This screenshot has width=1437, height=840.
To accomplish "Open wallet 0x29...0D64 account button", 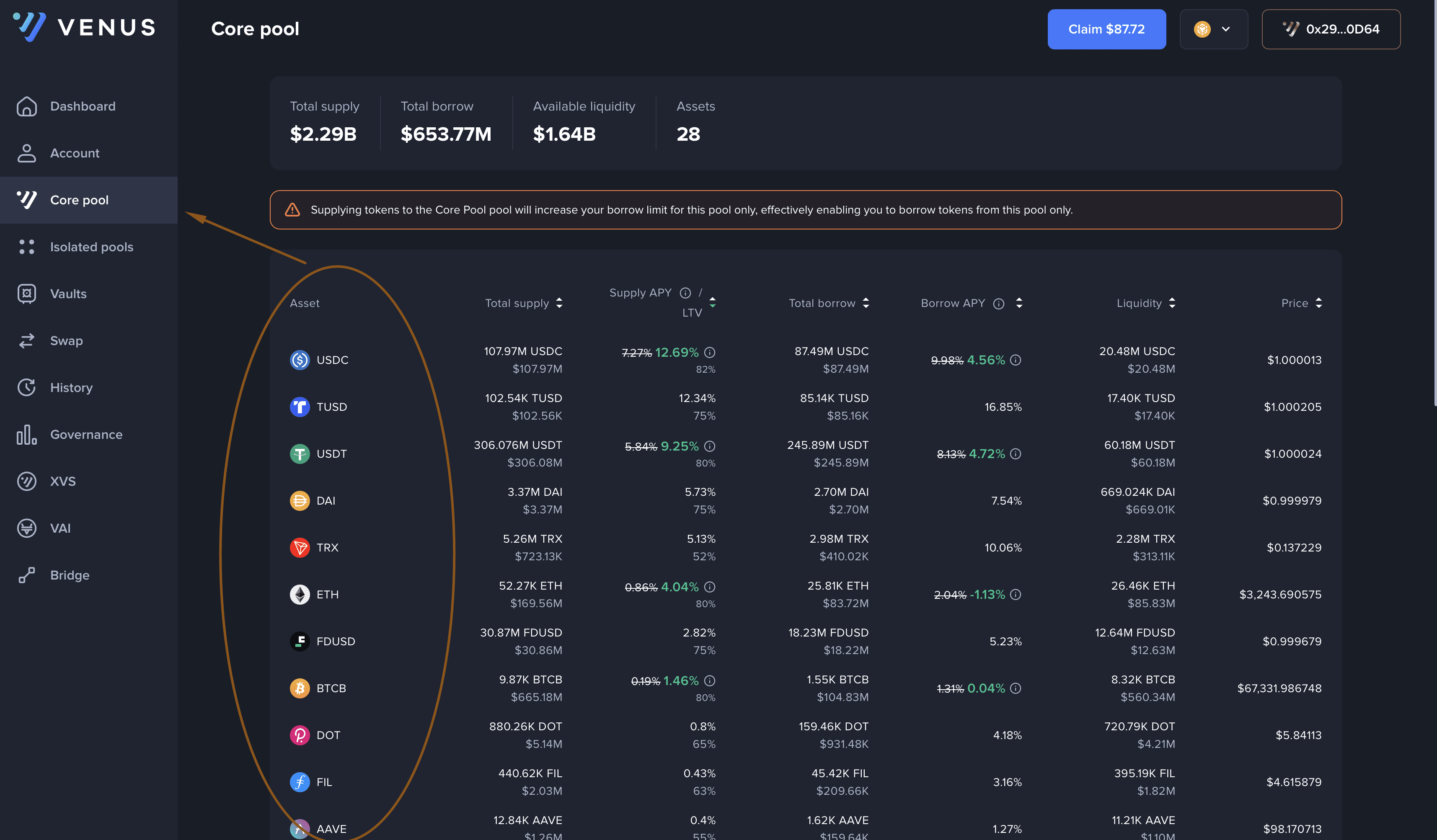I will click(x=1330, y=29).
